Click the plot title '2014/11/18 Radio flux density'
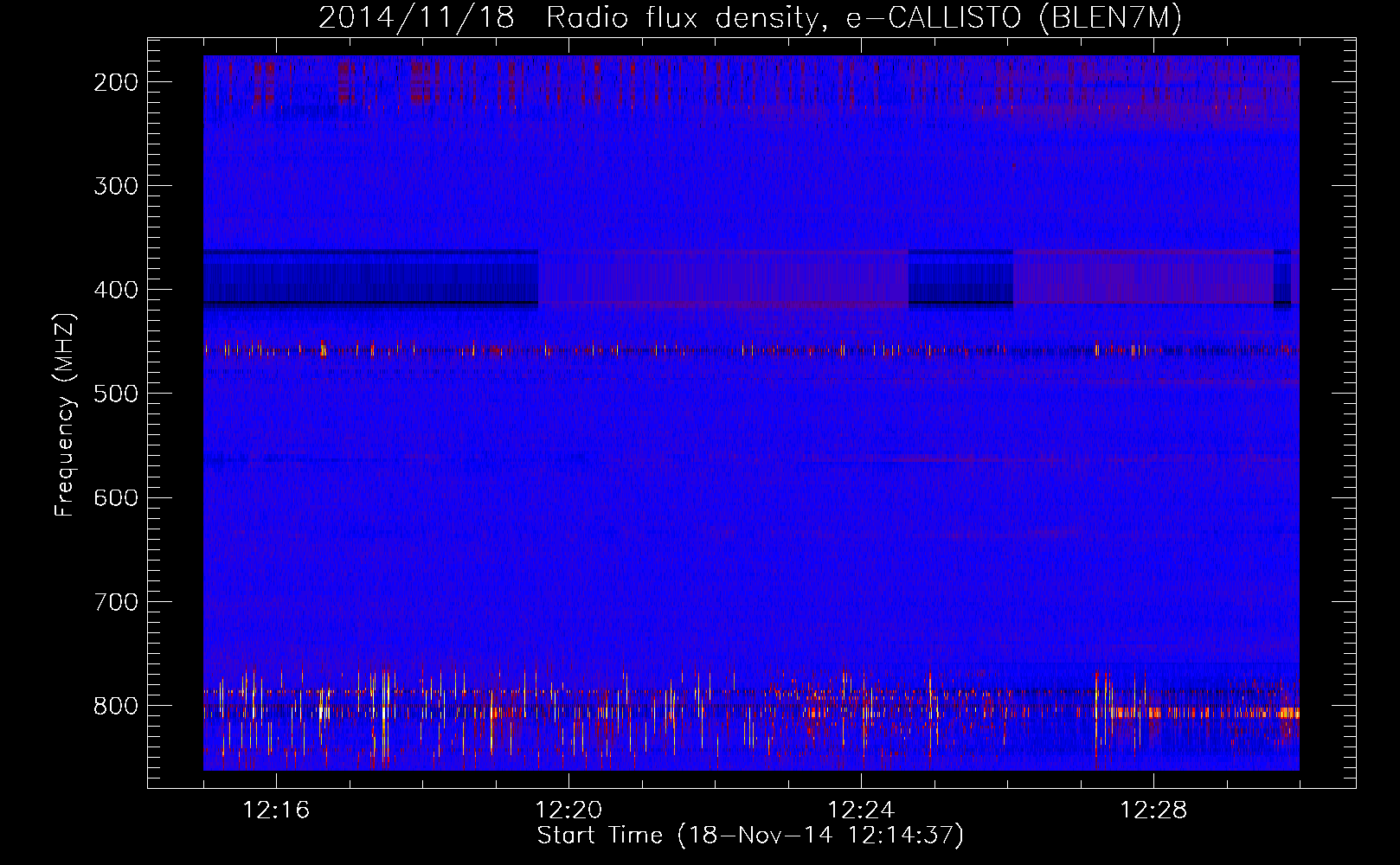 click(x=750, y=18)
